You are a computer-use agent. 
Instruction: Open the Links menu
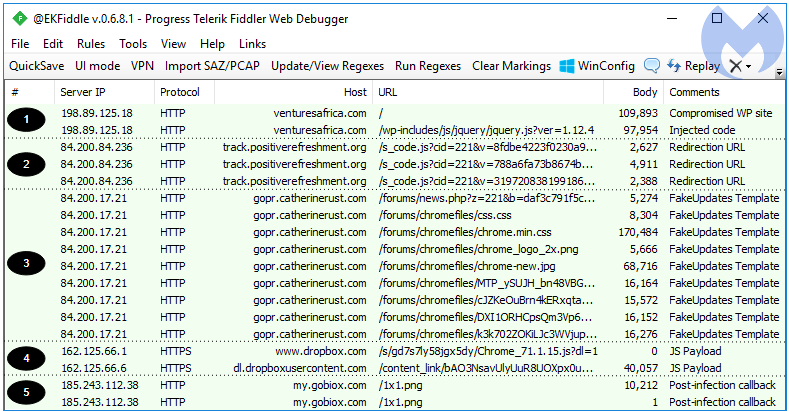pos(253,44)
